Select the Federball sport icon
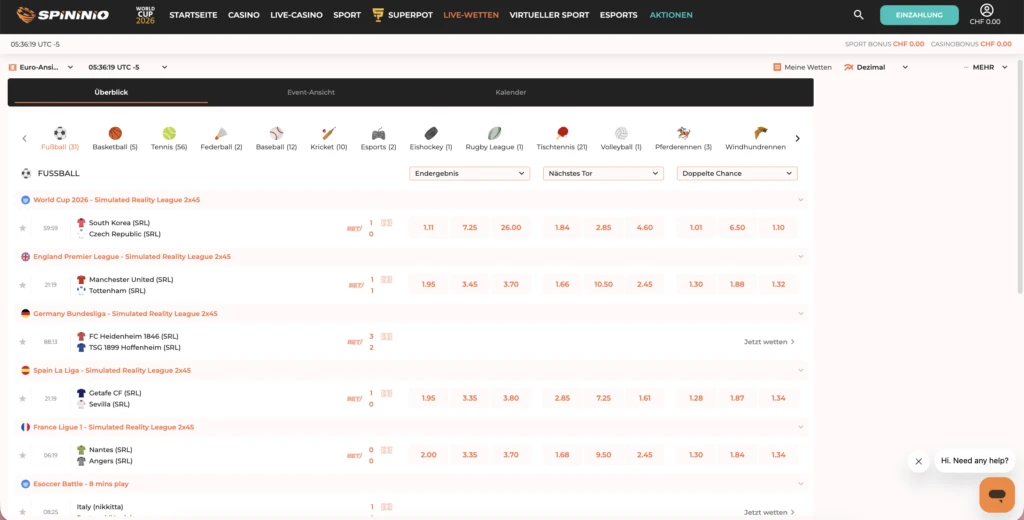1024x520 pixels. (x=221, y=133)
